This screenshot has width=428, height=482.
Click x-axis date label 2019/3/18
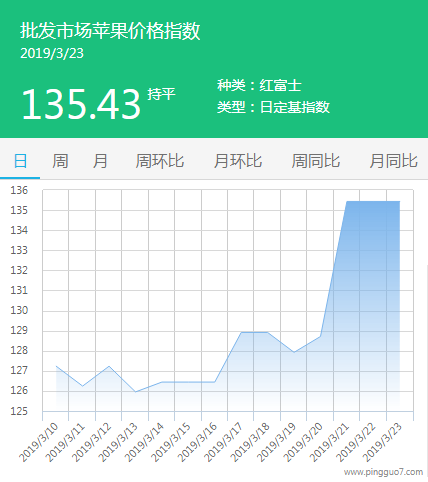(250, 442)
